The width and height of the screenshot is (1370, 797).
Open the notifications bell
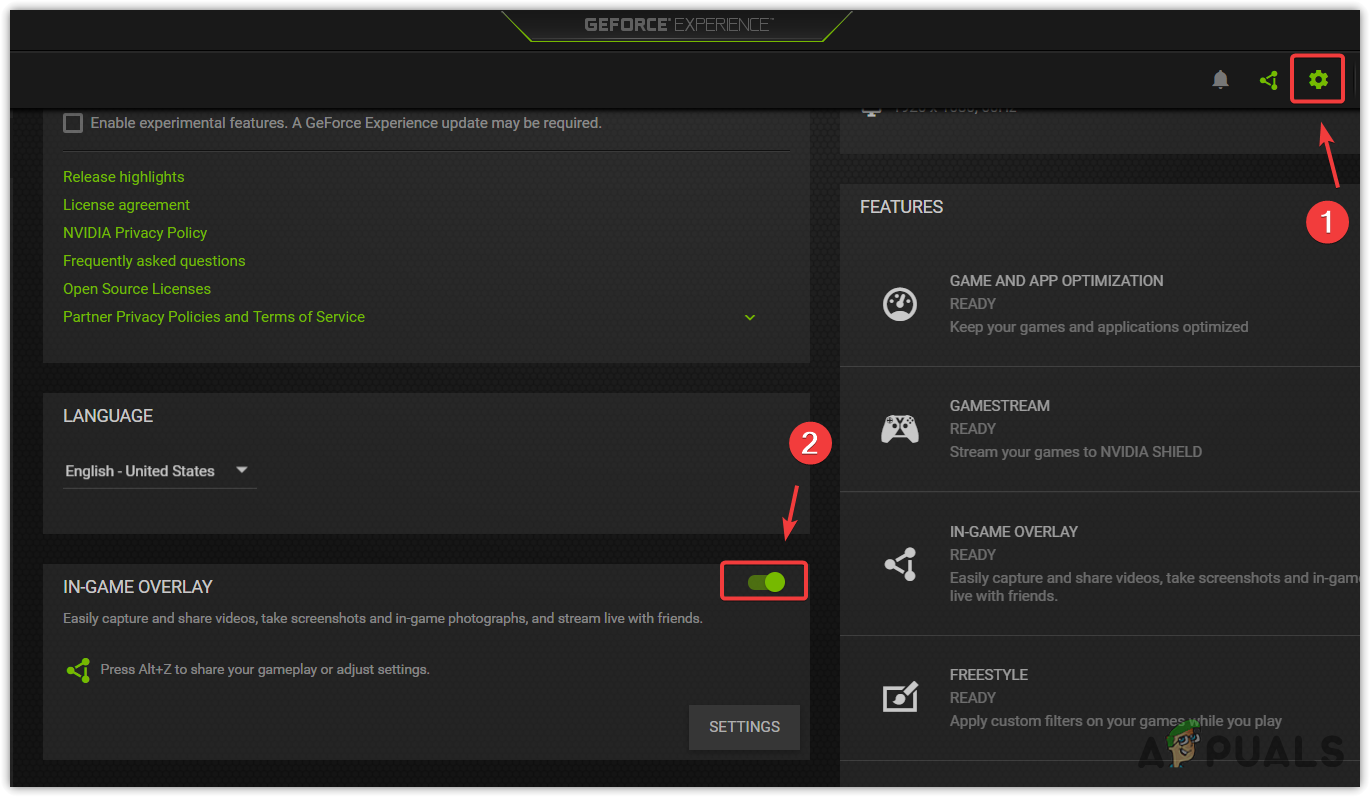(x=1220, y=80)
